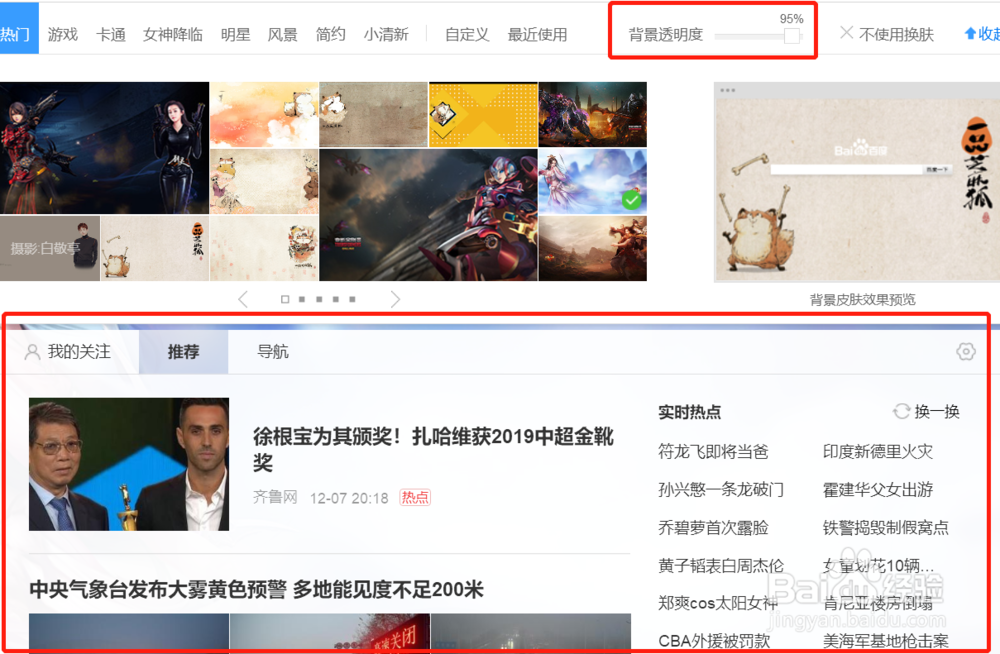This screenshot has width=1000, height=654.
Task: Open hot topic 霍建华父女出游
Action: (878, 489)
